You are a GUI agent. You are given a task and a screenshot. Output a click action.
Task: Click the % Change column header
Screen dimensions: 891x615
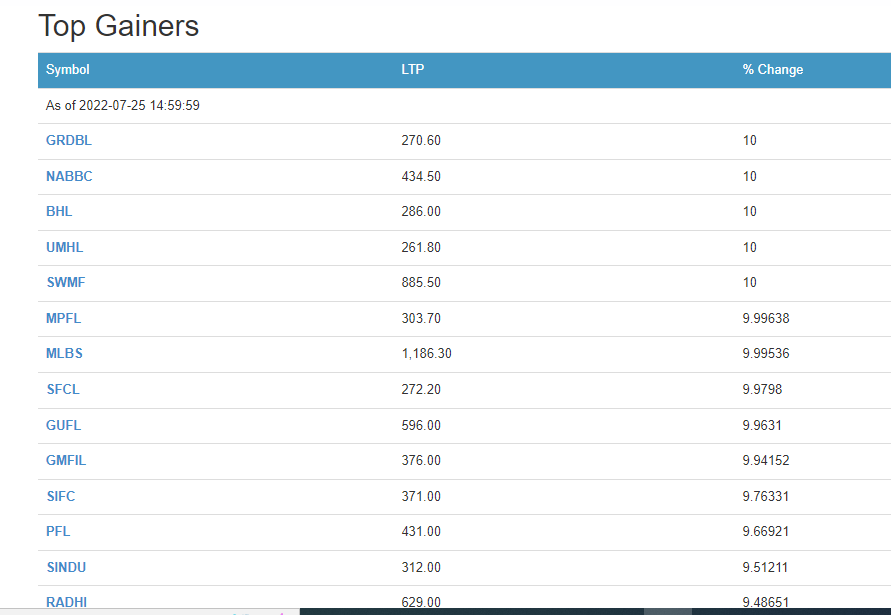click(772, 70)
